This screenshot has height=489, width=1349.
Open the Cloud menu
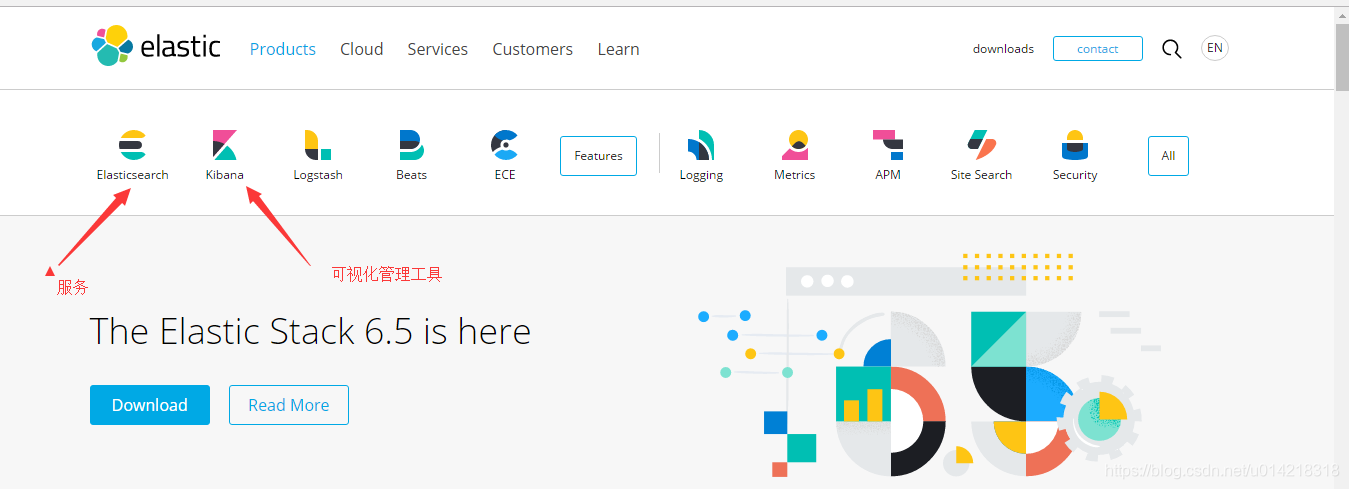pyautogui.click(x=362, y=49)
